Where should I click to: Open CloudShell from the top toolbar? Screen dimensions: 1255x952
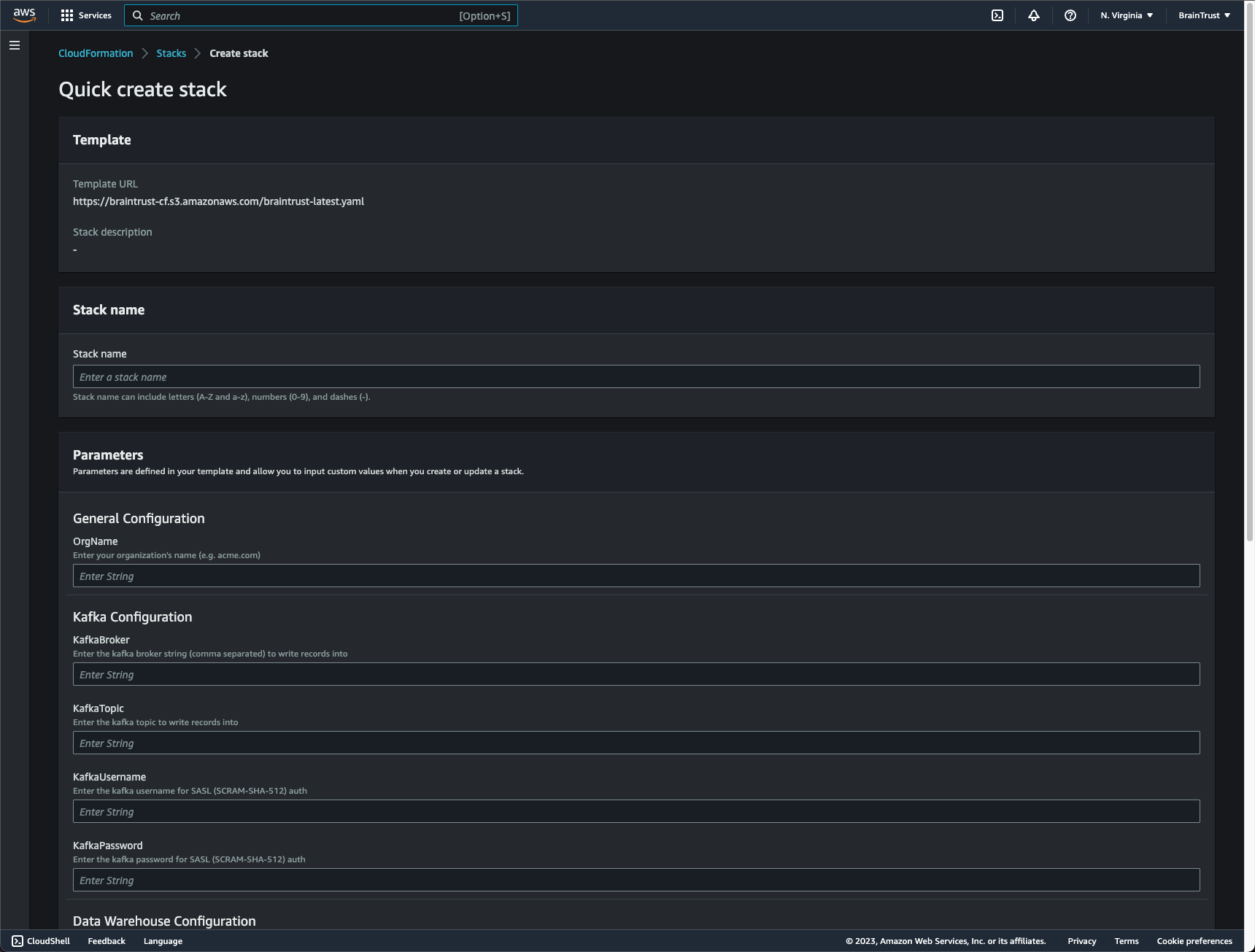(x=997, y=15)
